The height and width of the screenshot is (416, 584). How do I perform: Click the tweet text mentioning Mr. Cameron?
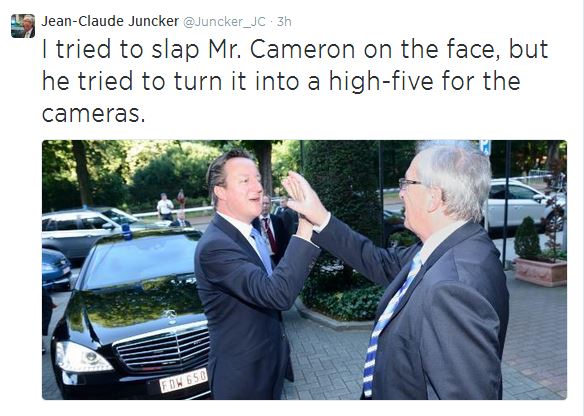(295, 81)
